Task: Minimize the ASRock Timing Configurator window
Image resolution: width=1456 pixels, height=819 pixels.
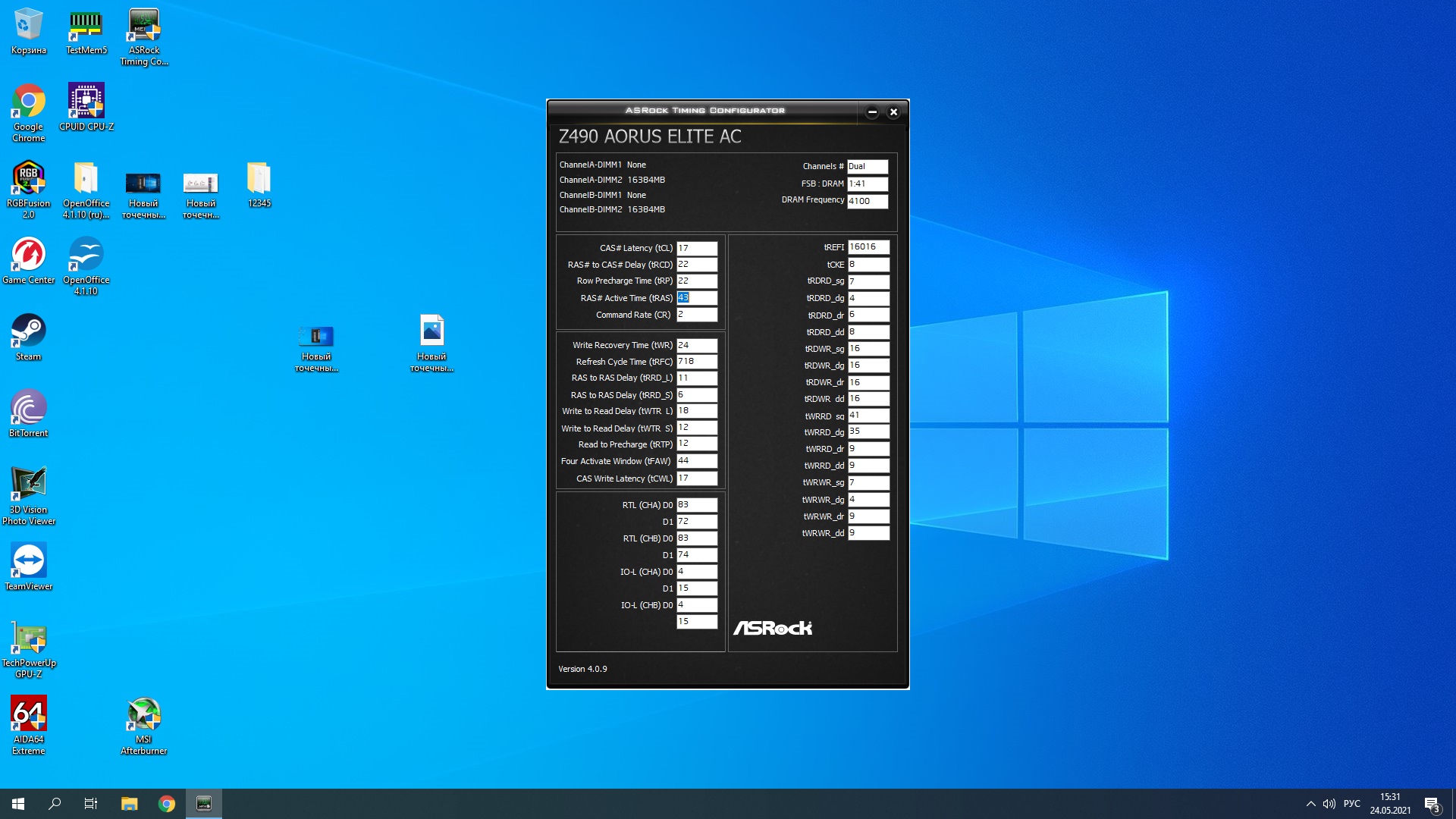Action: point(872,112)
